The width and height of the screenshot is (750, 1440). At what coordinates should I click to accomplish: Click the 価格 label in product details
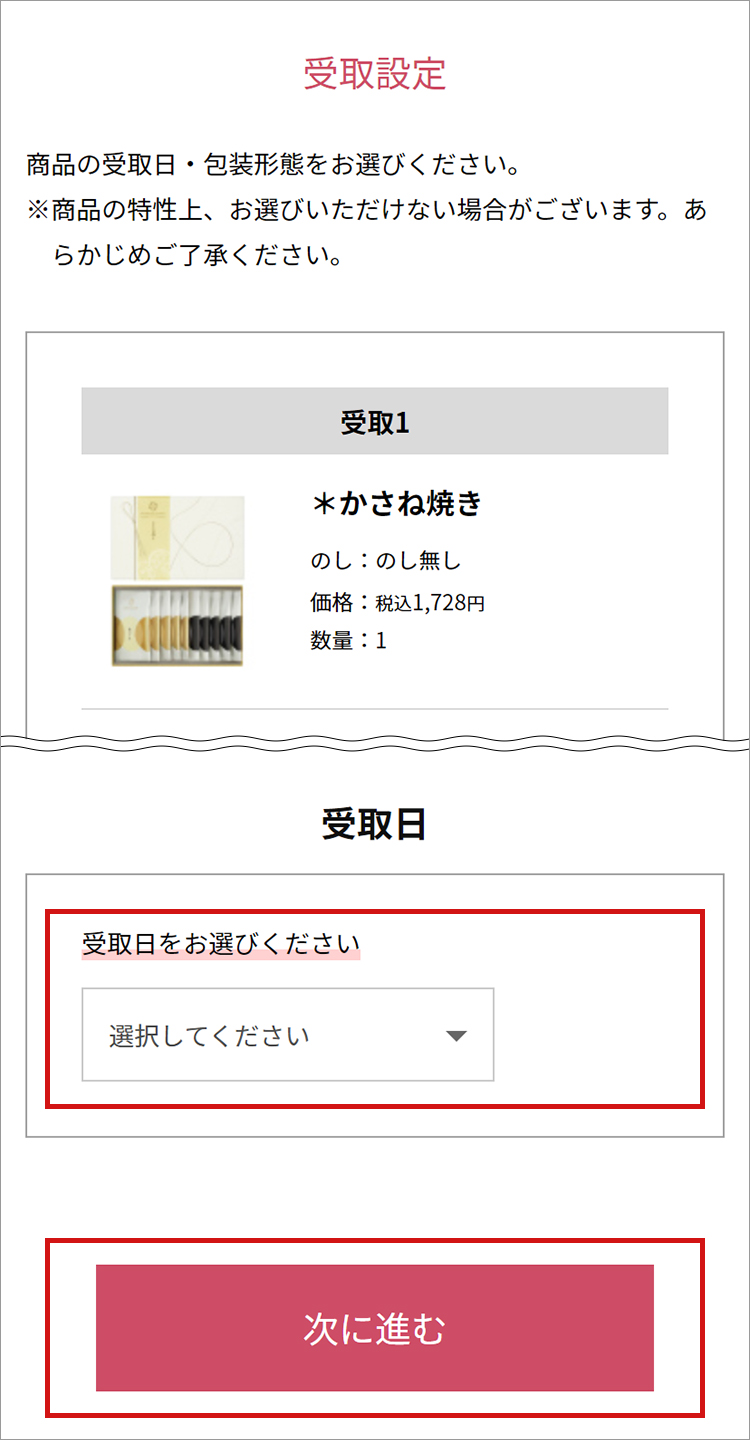(331, 602)
